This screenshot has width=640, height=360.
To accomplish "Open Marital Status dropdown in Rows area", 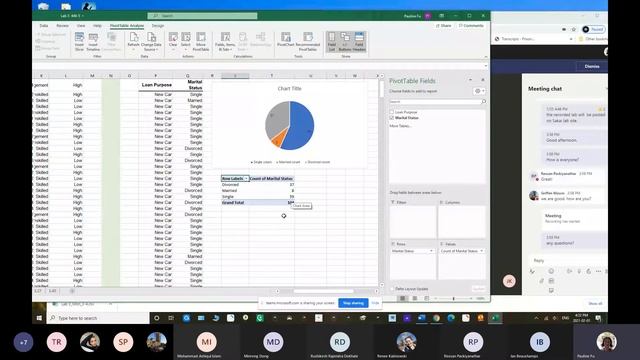I will (x=431, y=251).
